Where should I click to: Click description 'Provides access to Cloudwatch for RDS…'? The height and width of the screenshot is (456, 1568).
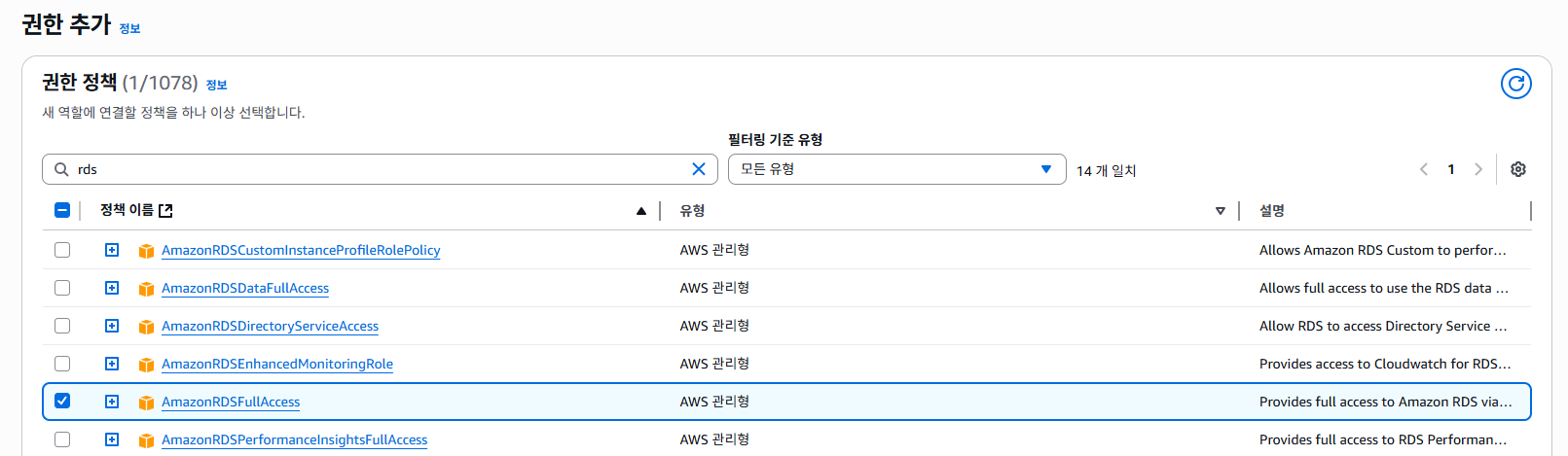pyautogui.click(x=1385, y=364)
